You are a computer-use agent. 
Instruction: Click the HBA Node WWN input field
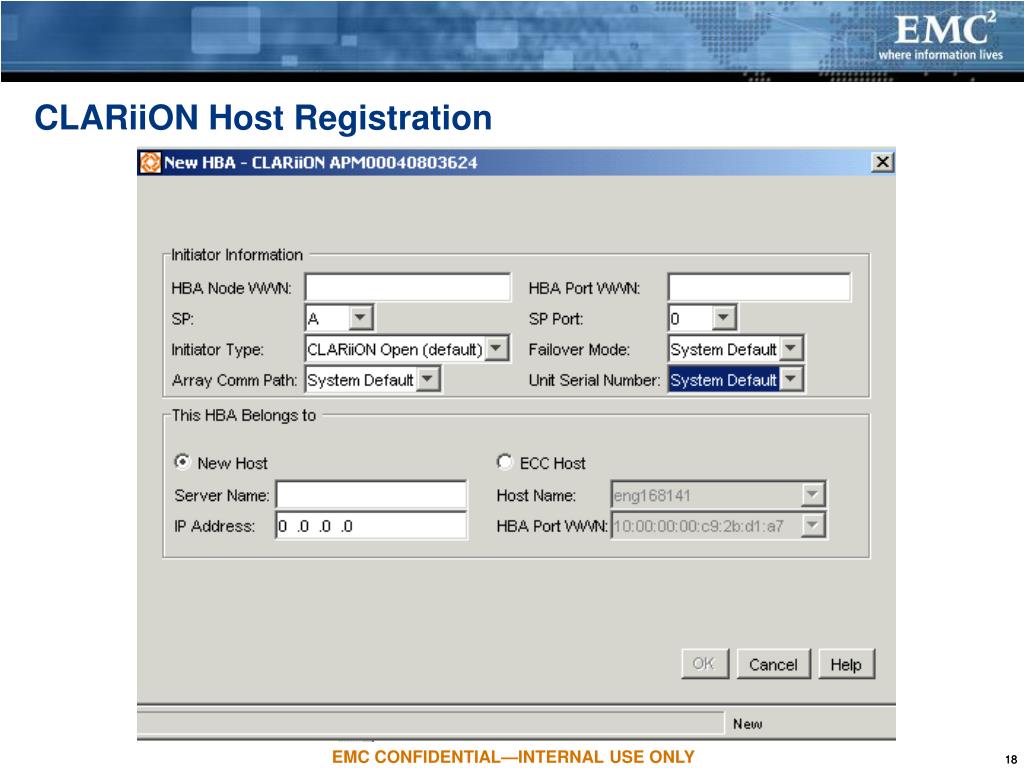coord(408,287)
